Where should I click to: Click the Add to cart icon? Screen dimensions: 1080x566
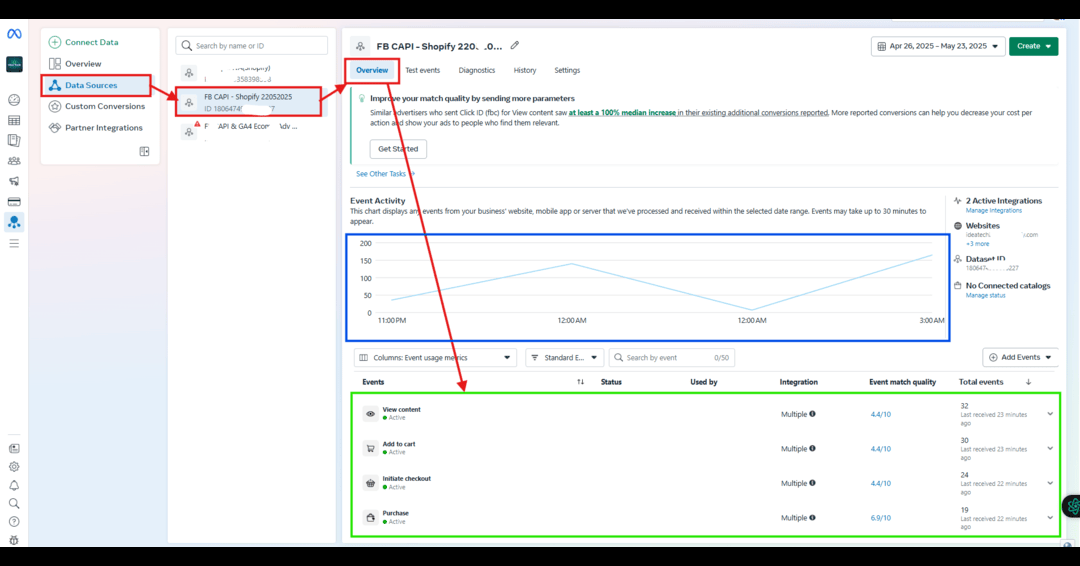coord(371,448)
